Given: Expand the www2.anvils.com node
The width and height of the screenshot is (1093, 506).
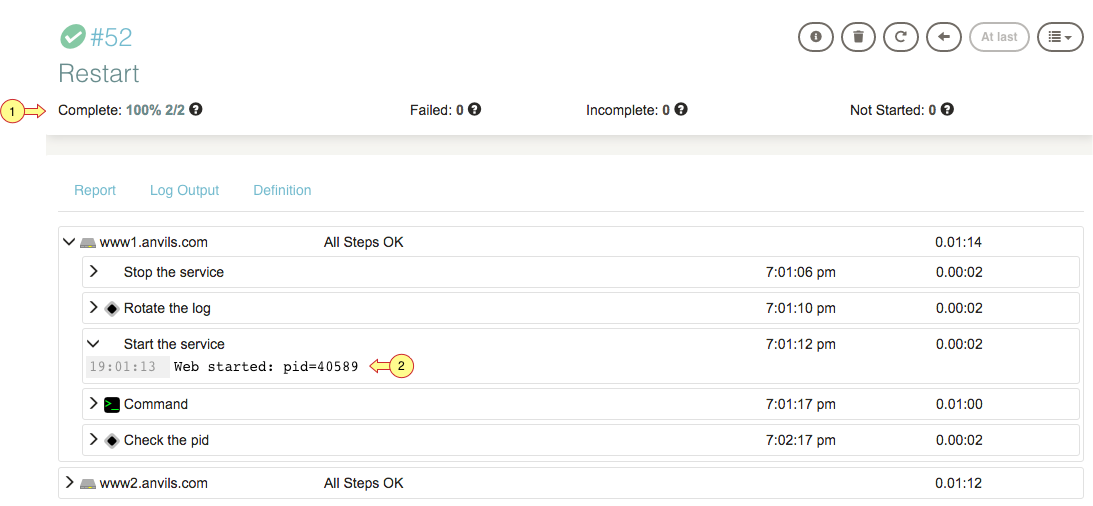Looking at the screenshot, I should point(68,482).
